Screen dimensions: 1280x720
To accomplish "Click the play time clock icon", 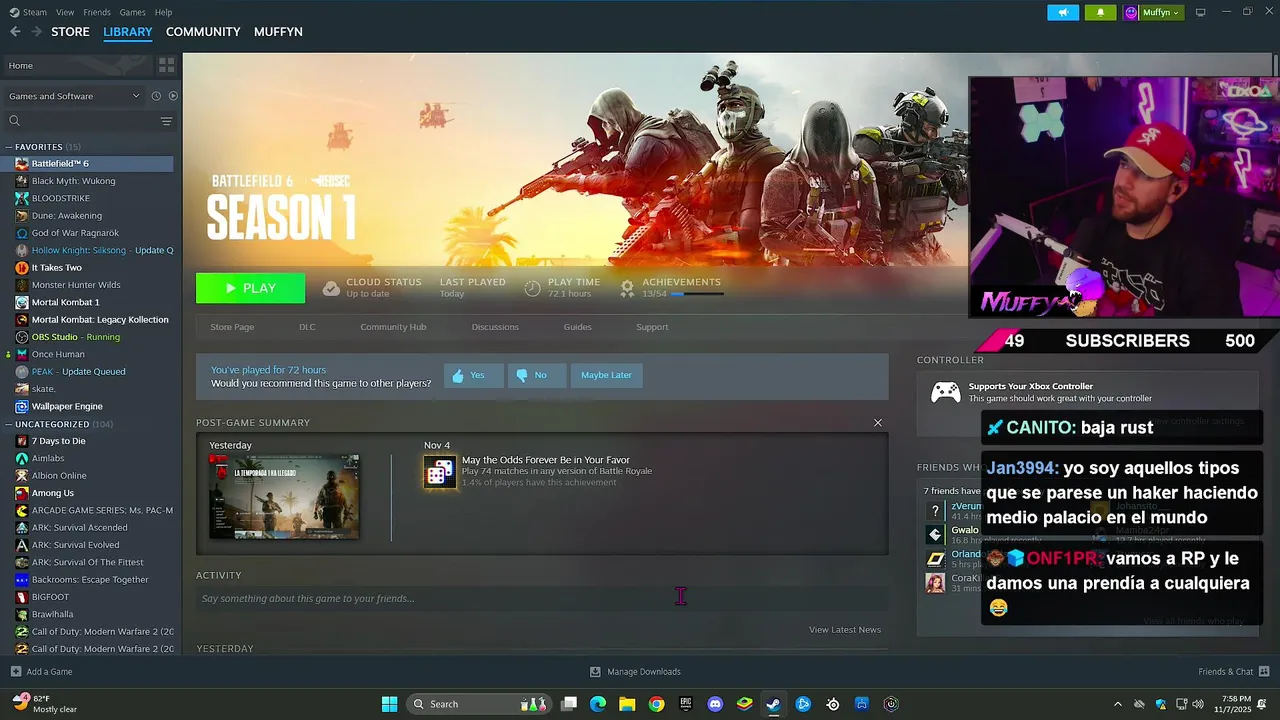I will (532, 288).
